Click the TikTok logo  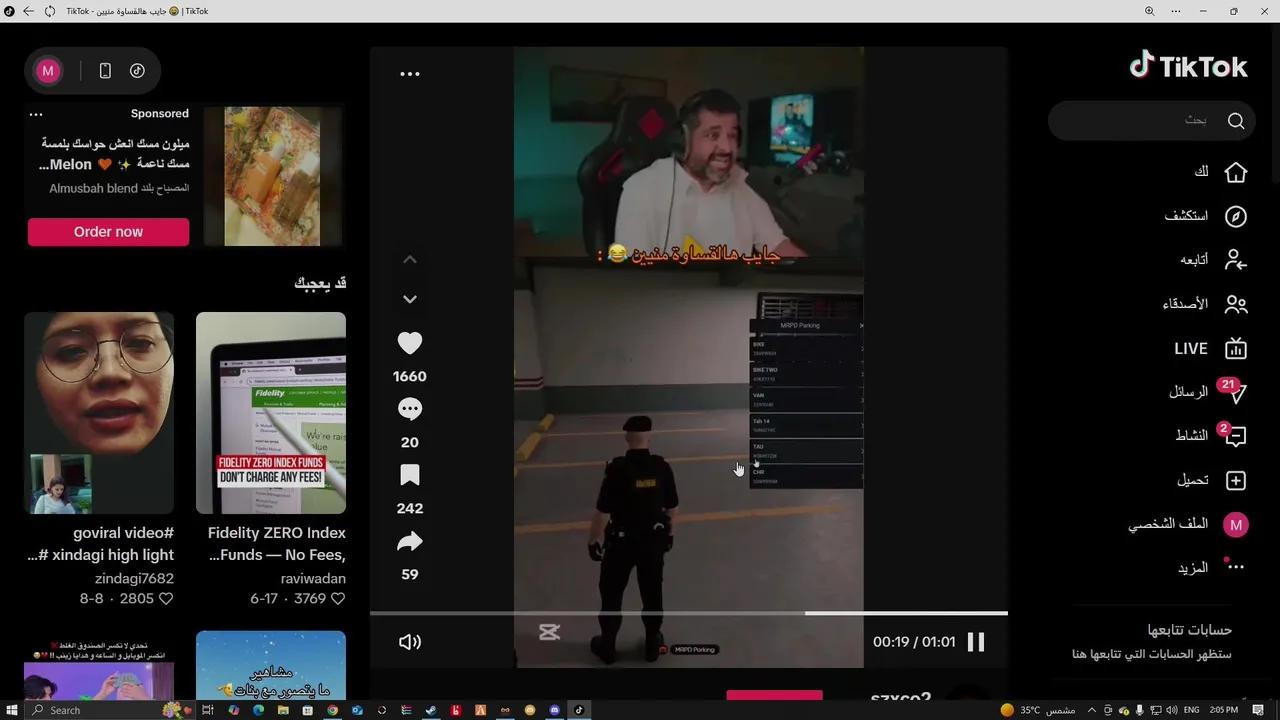(1188, 66)
